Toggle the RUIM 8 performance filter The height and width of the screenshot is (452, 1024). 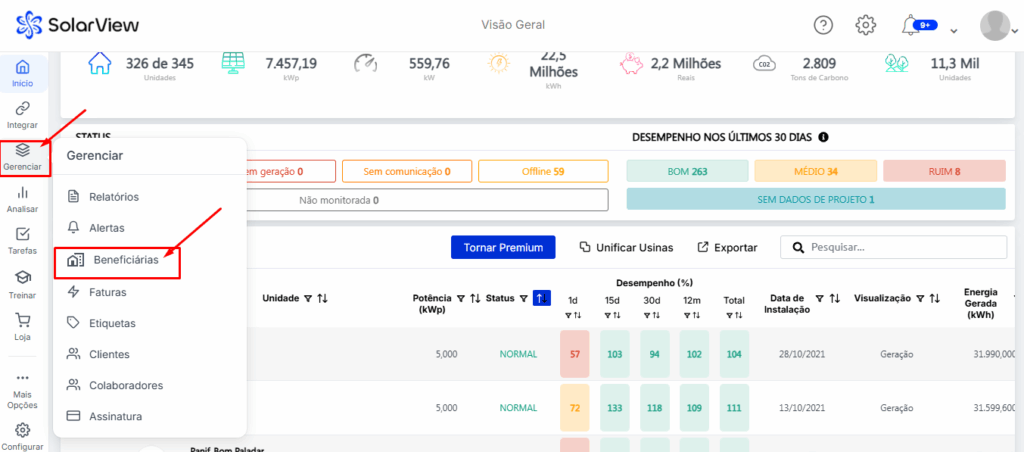click(x=943, y=172)
